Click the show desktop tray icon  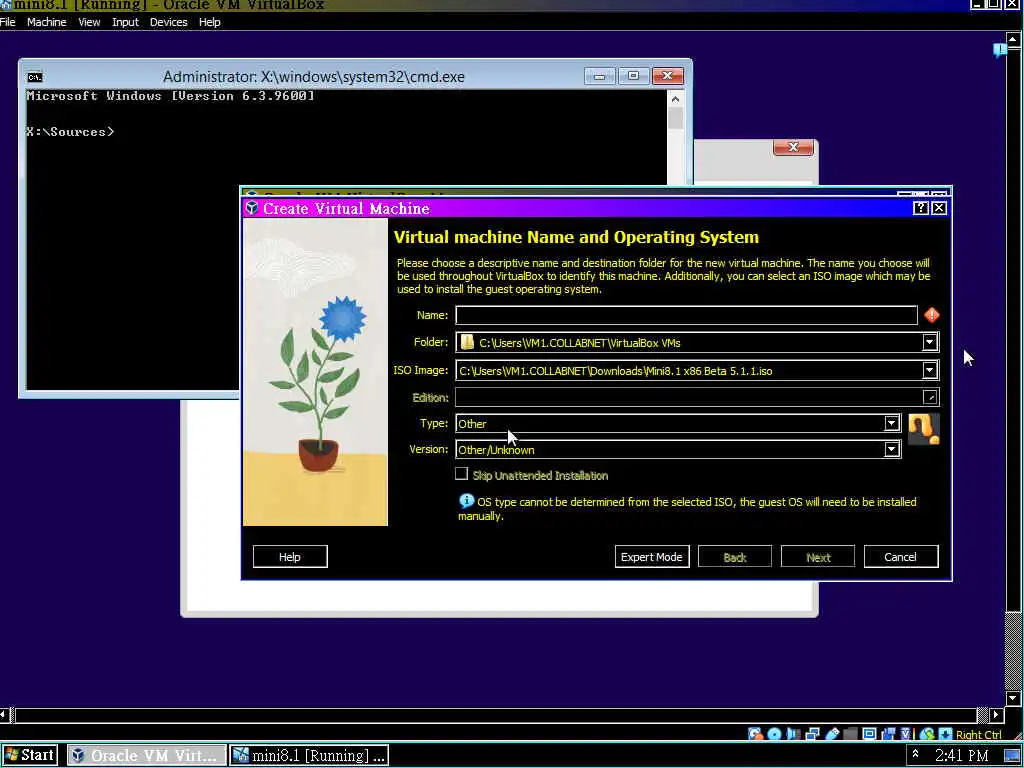pos(1012,756)
